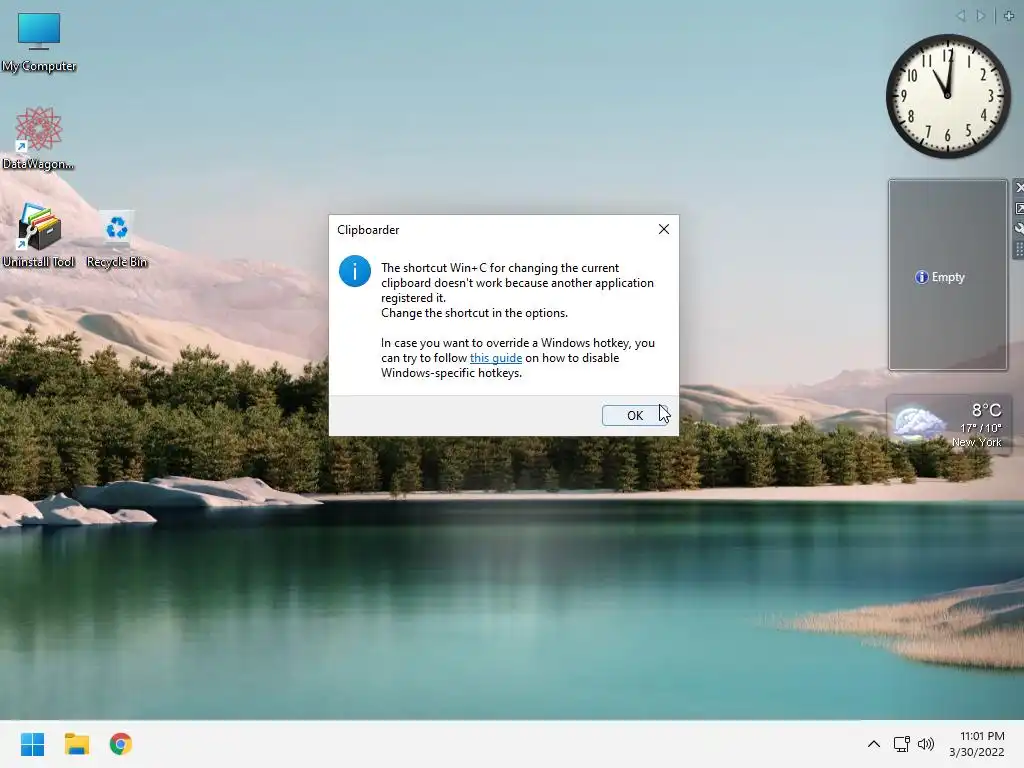Click the Clipboarder gadget drag handle
This screenshot has width=1024, height=768.
tap(1019, 249)
